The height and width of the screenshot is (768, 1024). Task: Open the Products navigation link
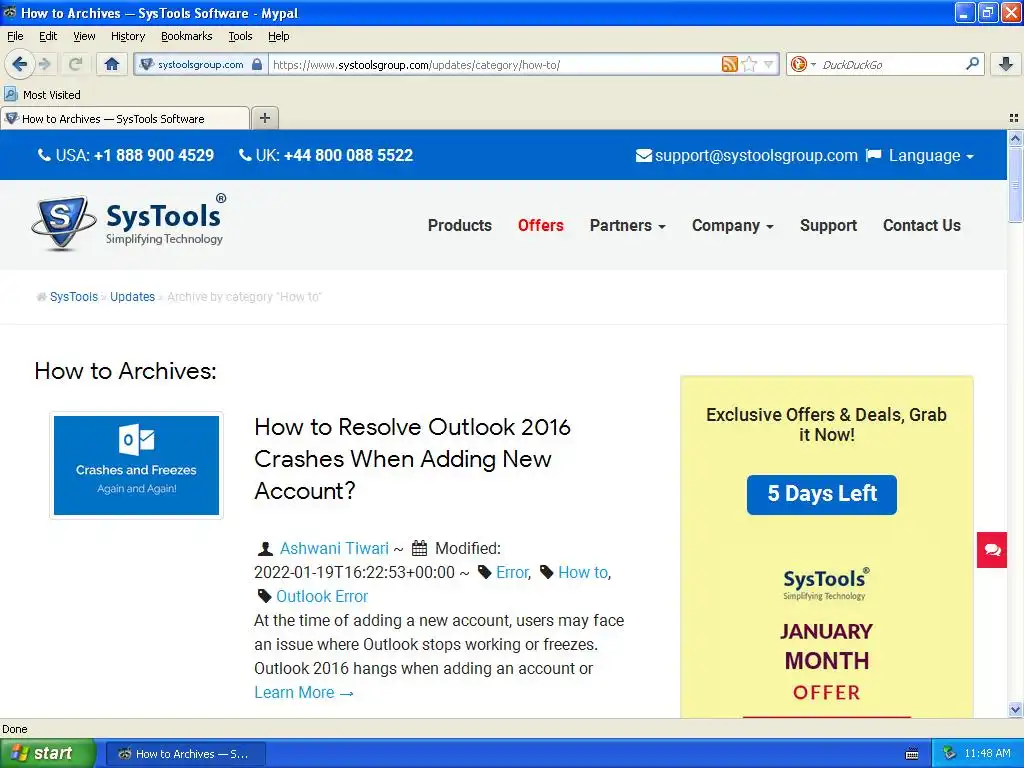pos(460,225)
